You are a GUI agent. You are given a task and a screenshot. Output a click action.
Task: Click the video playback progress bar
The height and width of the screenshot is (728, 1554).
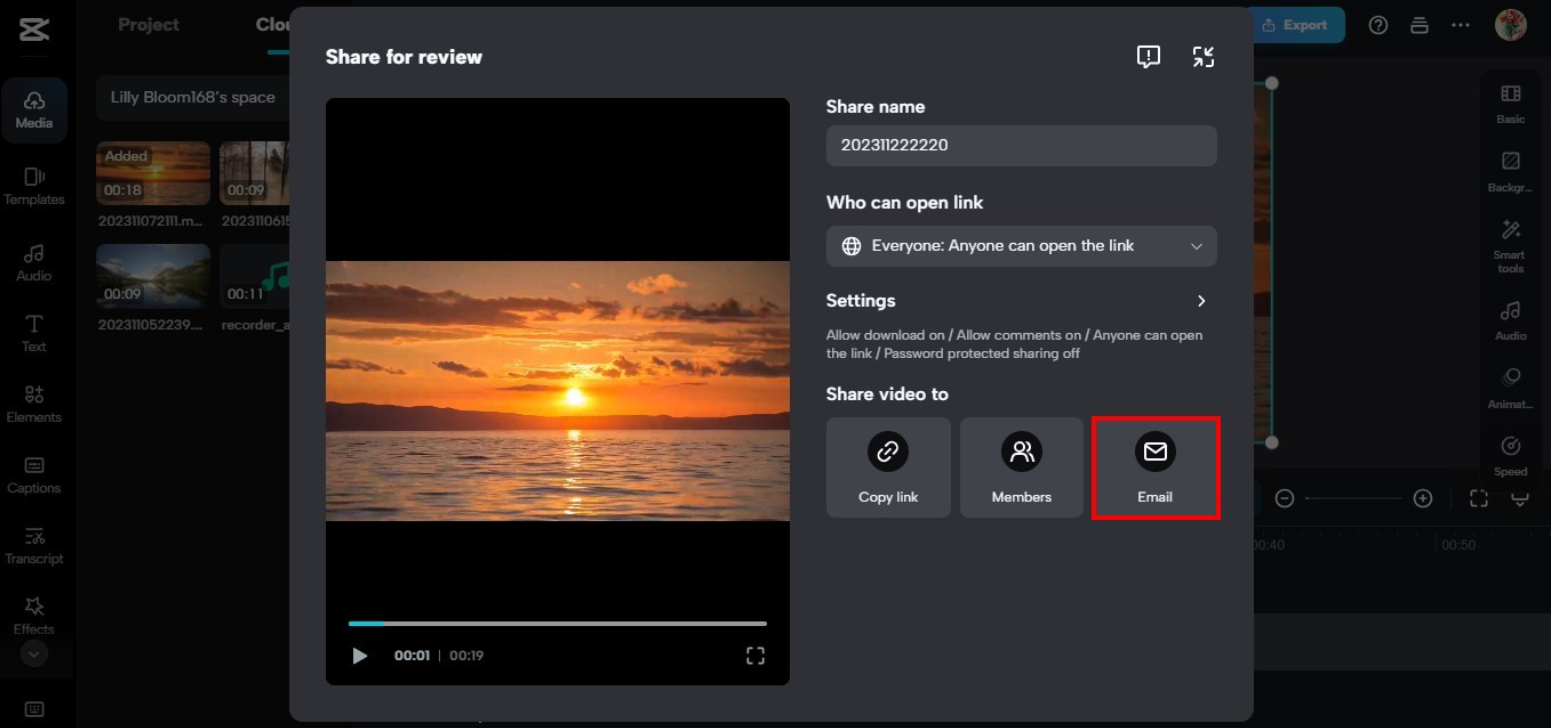click(557, 623)
